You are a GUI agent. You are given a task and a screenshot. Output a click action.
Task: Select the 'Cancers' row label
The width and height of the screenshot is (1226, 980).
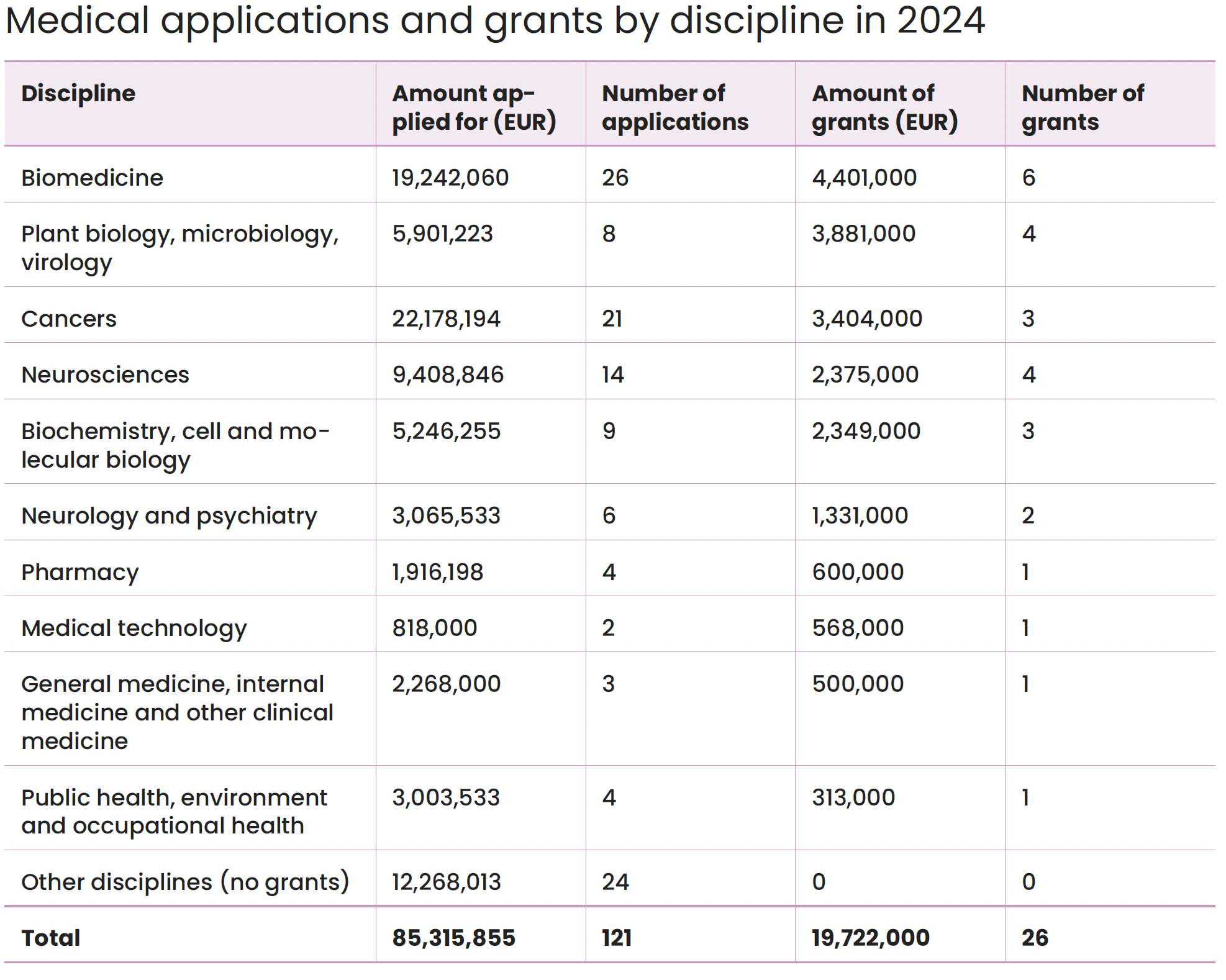69,319
